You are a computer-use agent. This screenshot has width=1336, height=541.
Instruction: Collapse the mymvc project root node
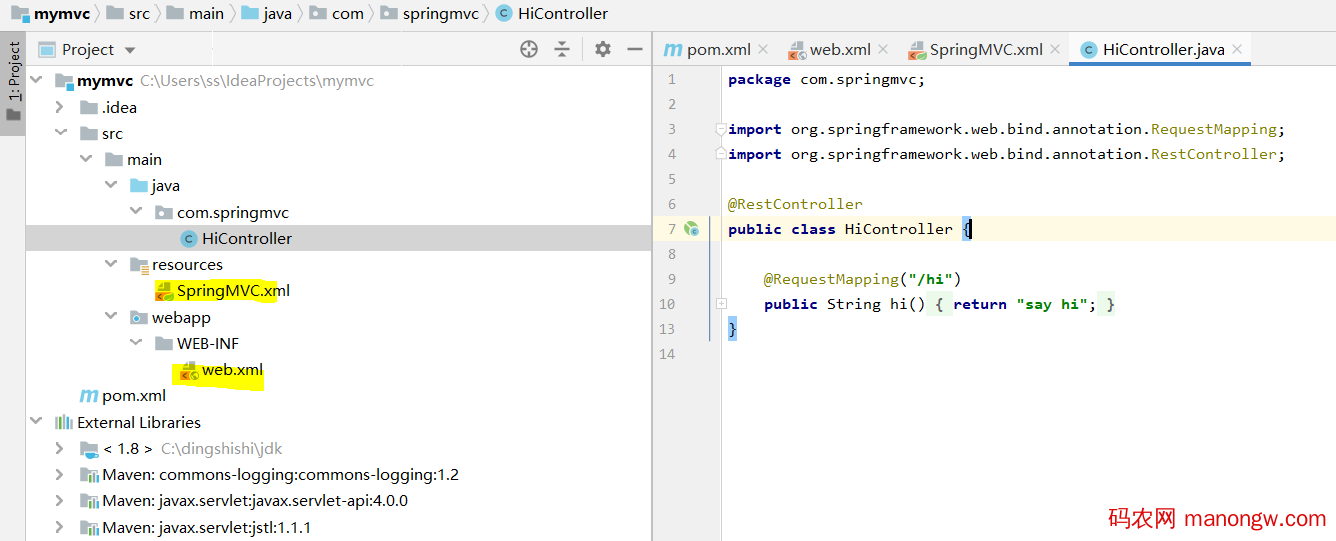click(36, 81)
